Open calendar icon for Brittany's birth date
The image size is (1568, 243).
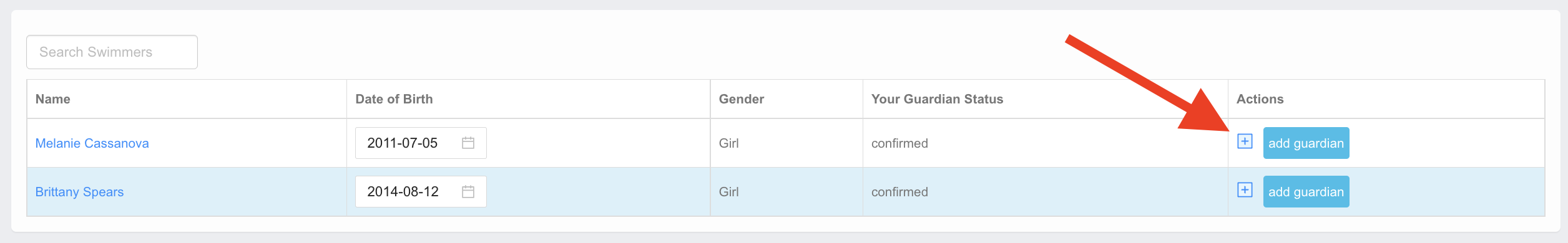[x=468, y=191]
